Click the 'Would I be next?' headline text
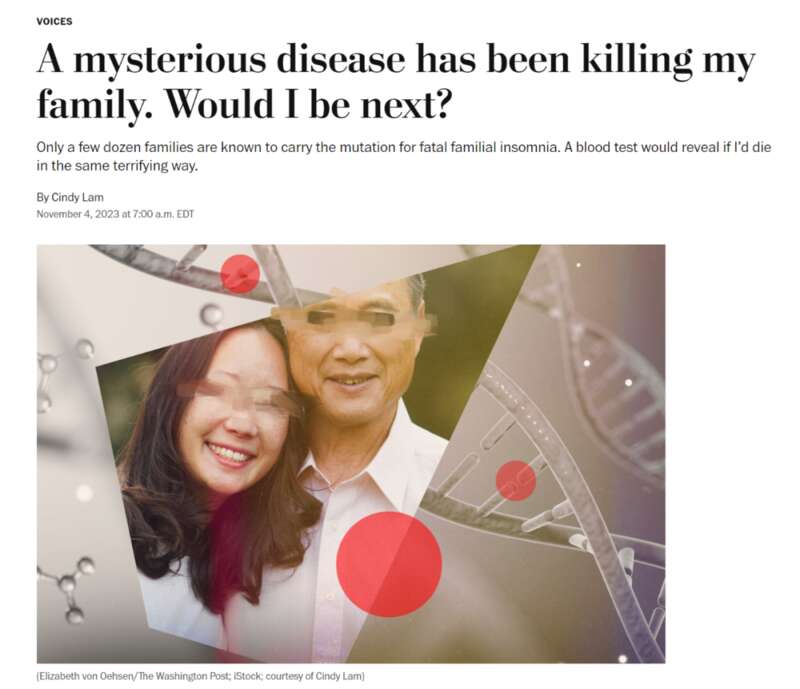Viewport: 800px width, 689px height. coord(309,105)
